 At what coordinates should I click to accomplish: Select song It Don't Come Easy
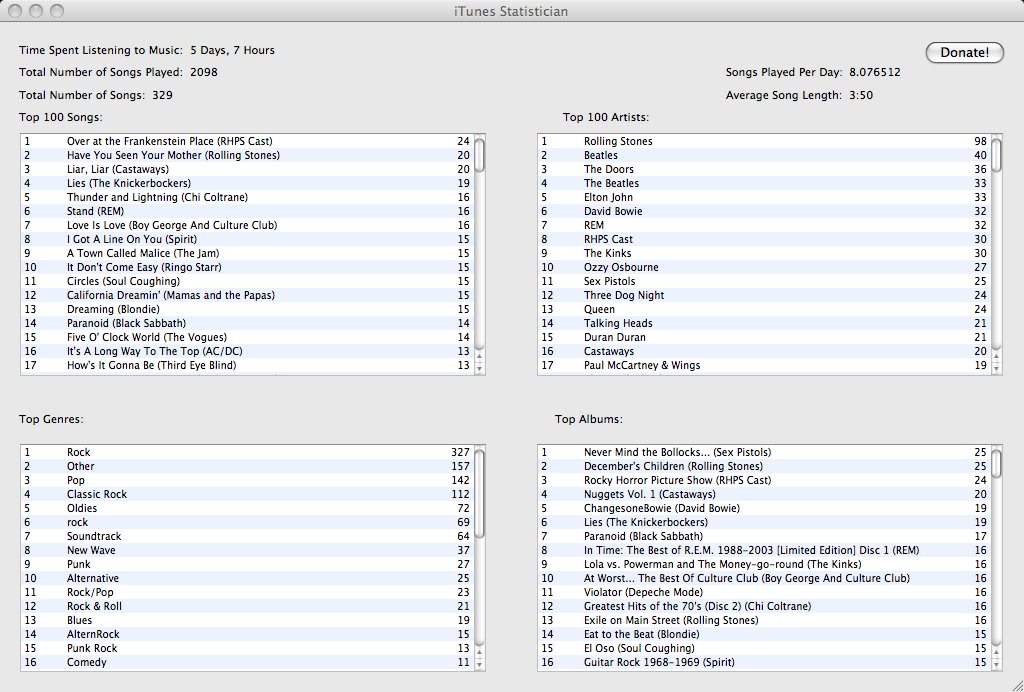pos(248,267)
